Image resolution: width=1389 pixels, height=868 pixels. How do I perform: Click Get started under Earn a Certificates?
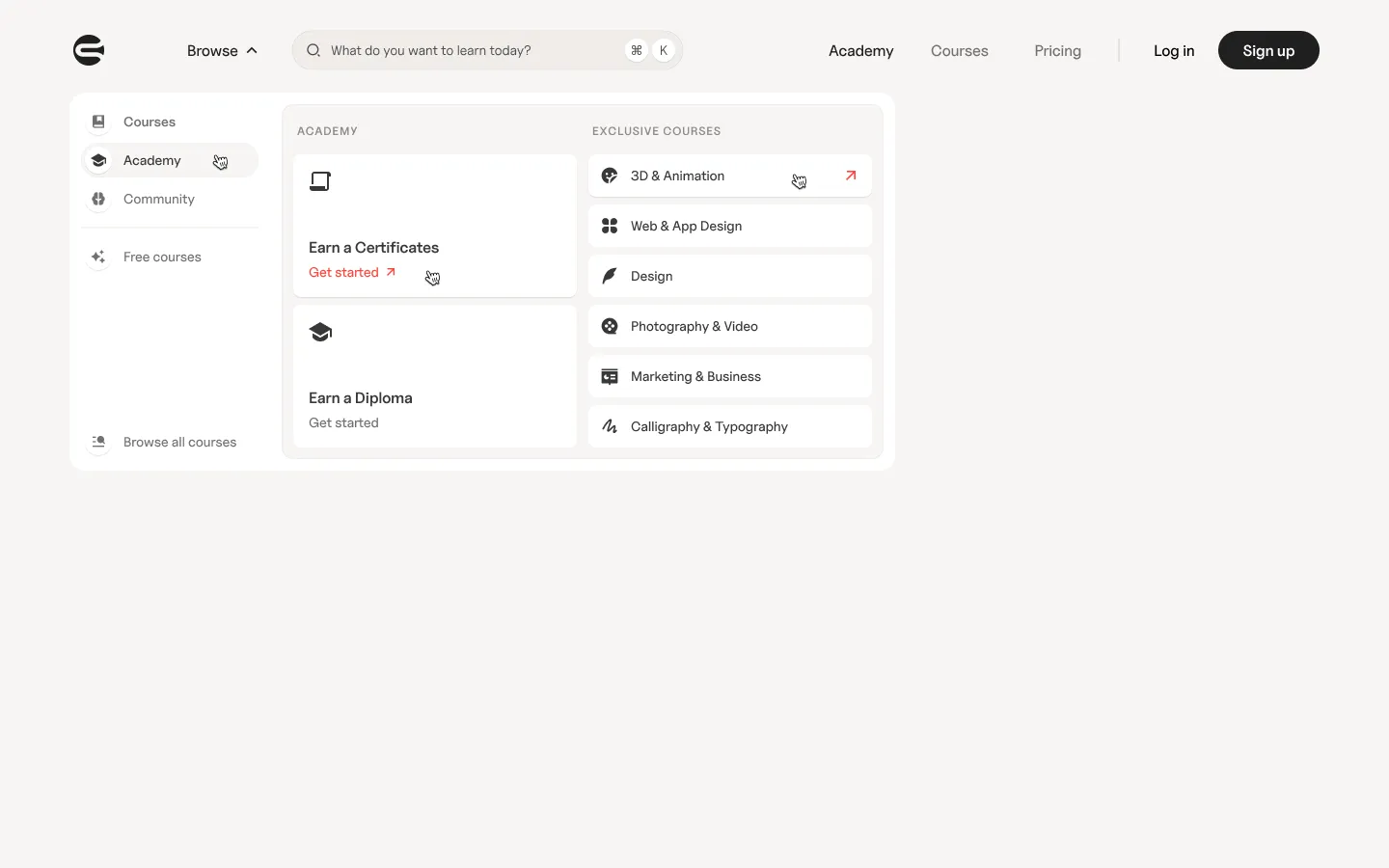click(x=352, y=273)
